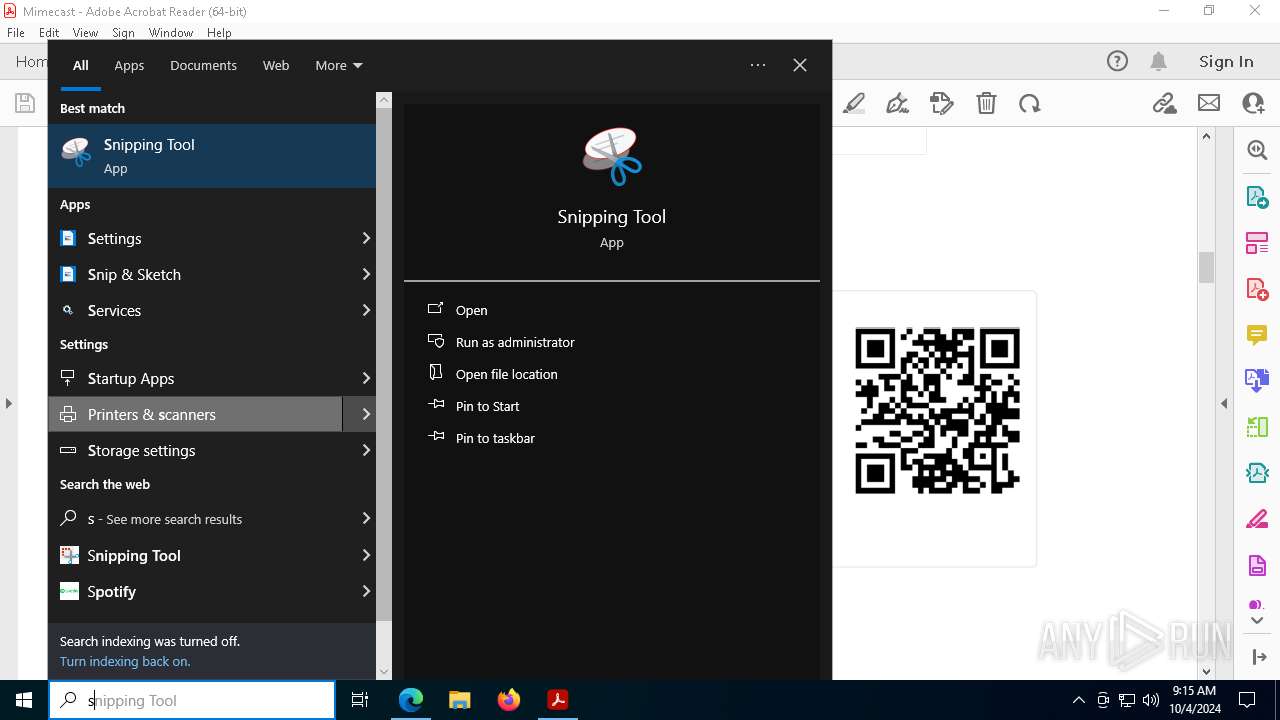Expand the 's - See more search results' arrow

pyautogui.click(x=366, y=518)
